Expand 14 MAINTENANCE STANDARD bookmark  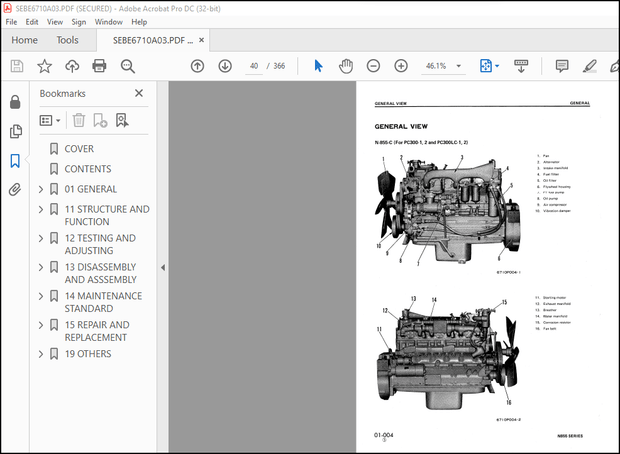click(41, 296)
